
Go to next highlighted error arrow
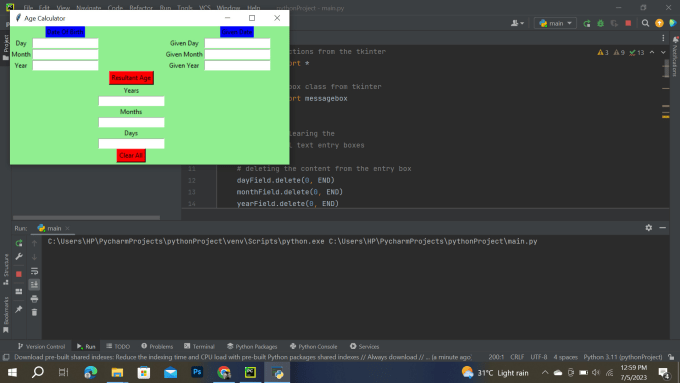click(x=663, y=52)
